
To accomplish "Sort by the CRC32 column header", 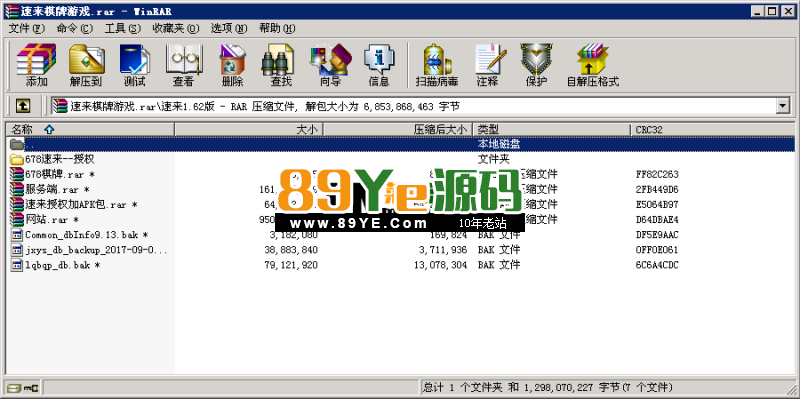I will pyautogui.click(x=712, y=130).
